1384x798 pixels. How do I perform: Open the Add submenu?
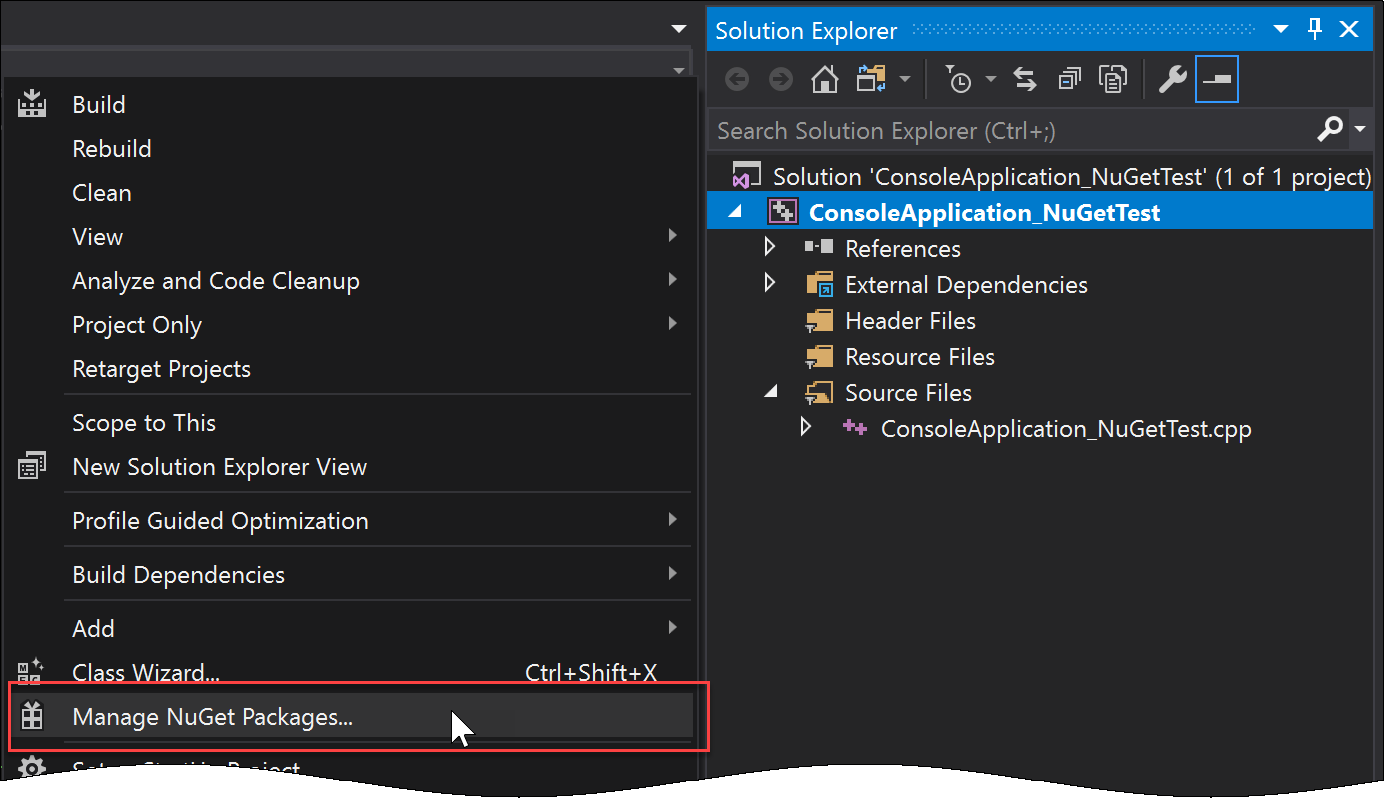pyautogui.click(x=94, y=629)
